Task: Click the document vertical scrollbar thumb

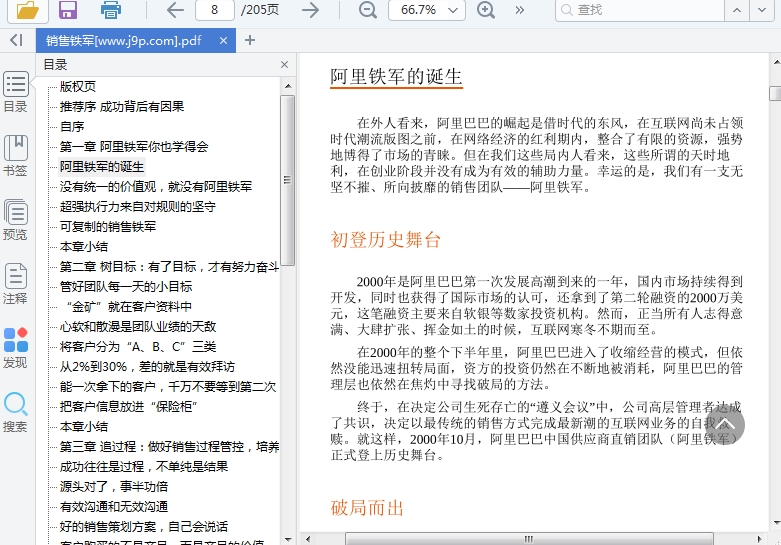Action: 776,93
